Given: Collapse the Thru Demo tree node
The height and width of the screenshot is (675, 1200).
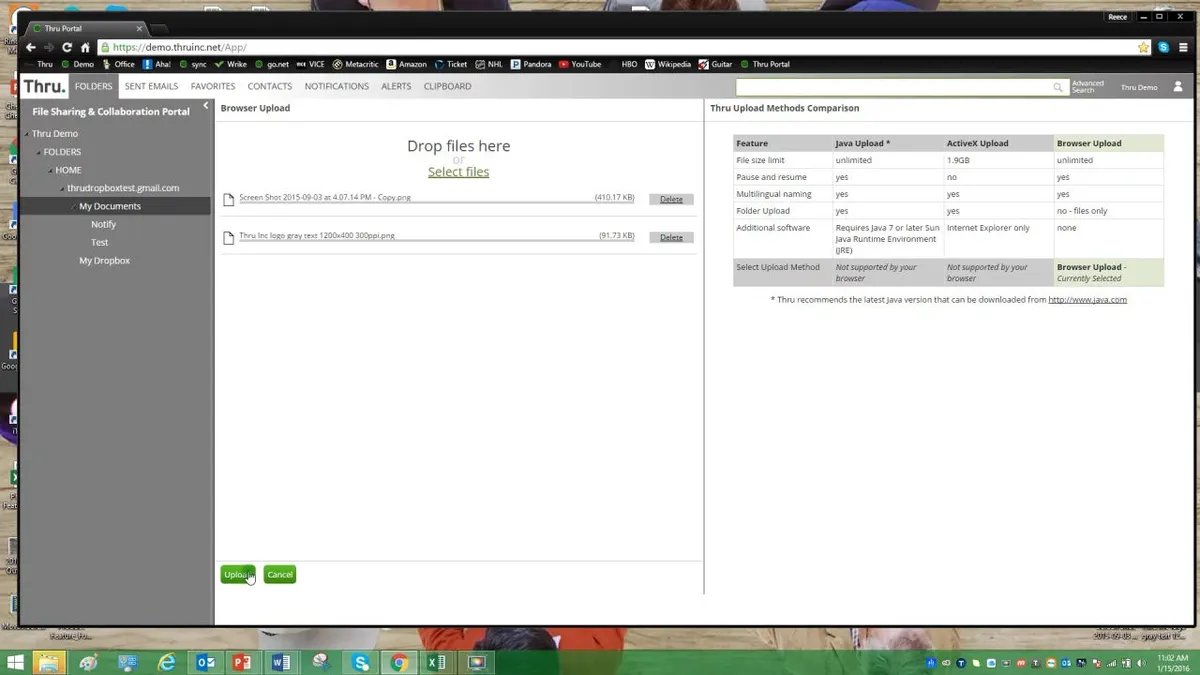Looking at the screenshot, I should (27, 134).
